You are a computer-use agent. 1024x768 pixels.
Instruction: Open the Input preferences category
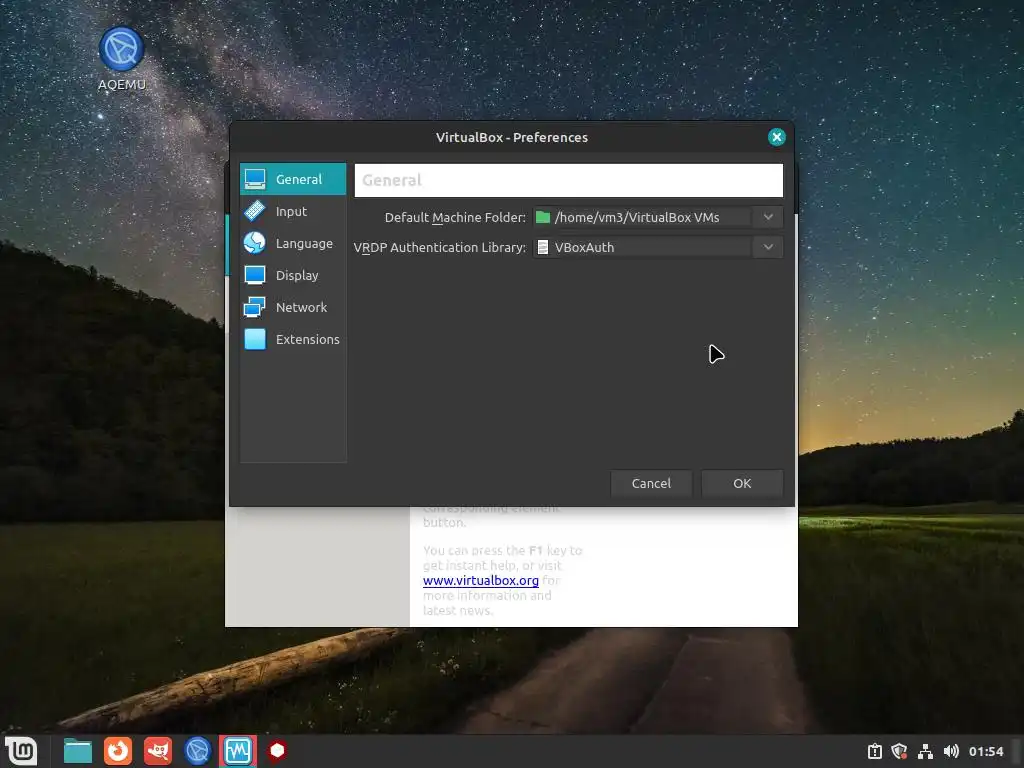pos(293,211)
